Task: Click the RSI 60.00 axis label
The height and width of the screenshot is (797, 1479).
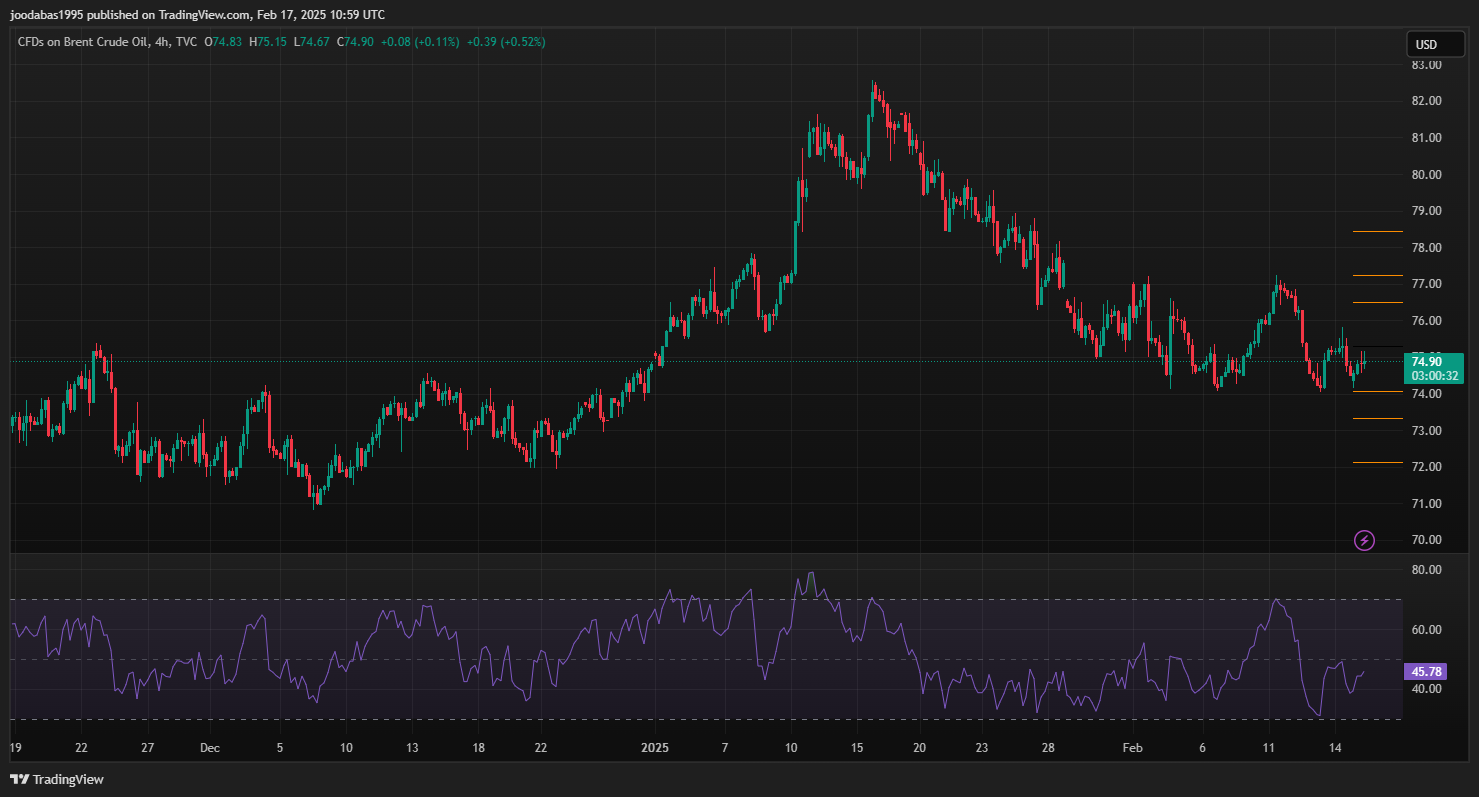Action: point(1426,630)
